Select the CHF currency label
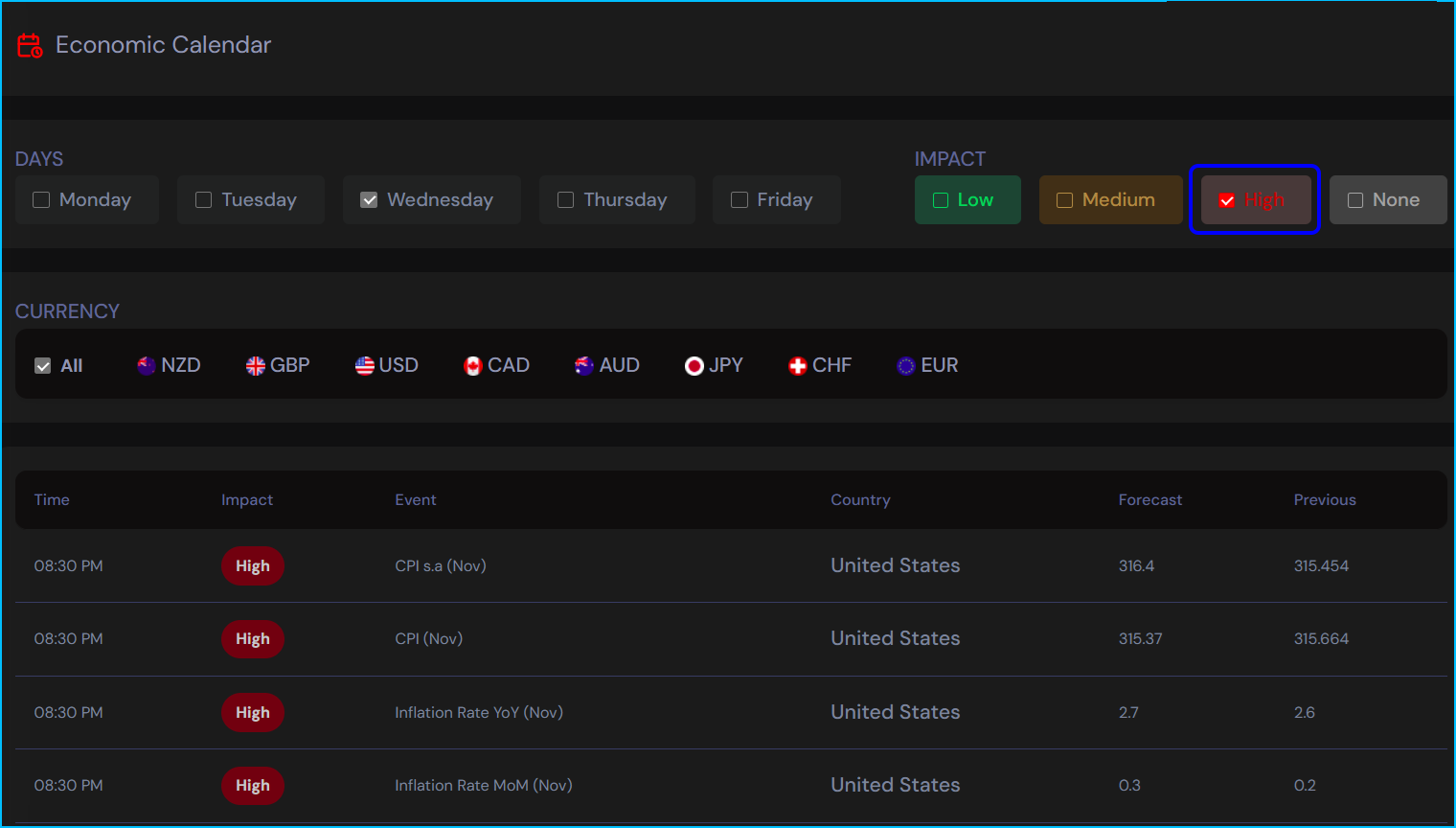This screenshot has width=1456, height=828. (832, 365)
